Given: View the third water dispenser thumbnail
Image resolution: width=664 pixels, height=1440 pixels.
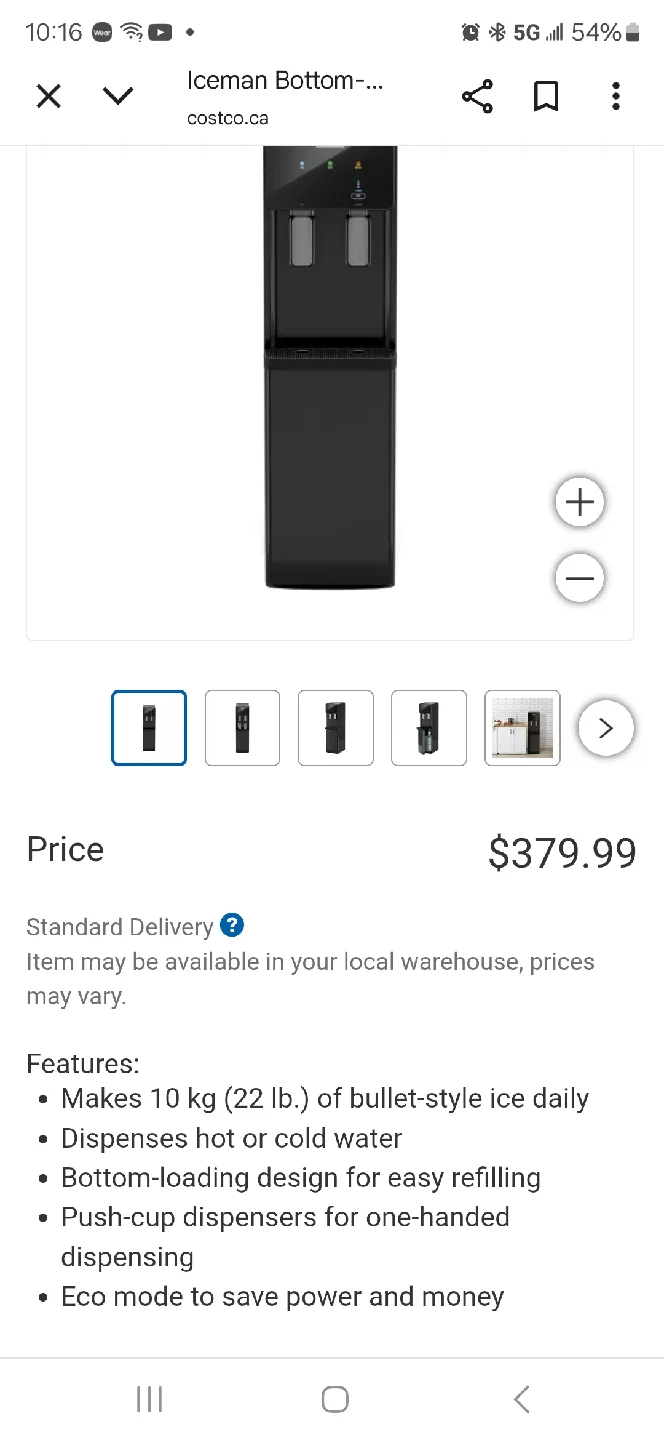Looking at the screenshot, I should [335, 728].
